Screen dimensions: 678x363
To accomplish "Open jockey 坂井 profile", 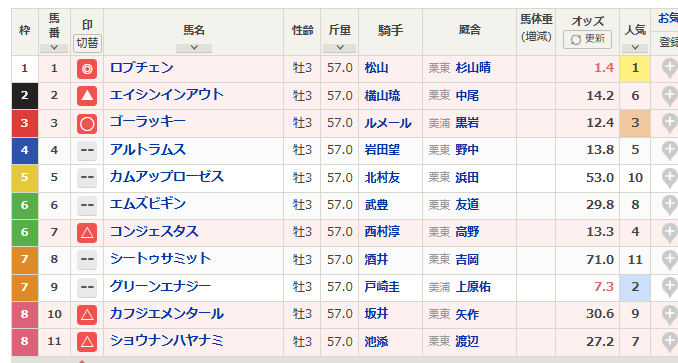I will point(376,315).
